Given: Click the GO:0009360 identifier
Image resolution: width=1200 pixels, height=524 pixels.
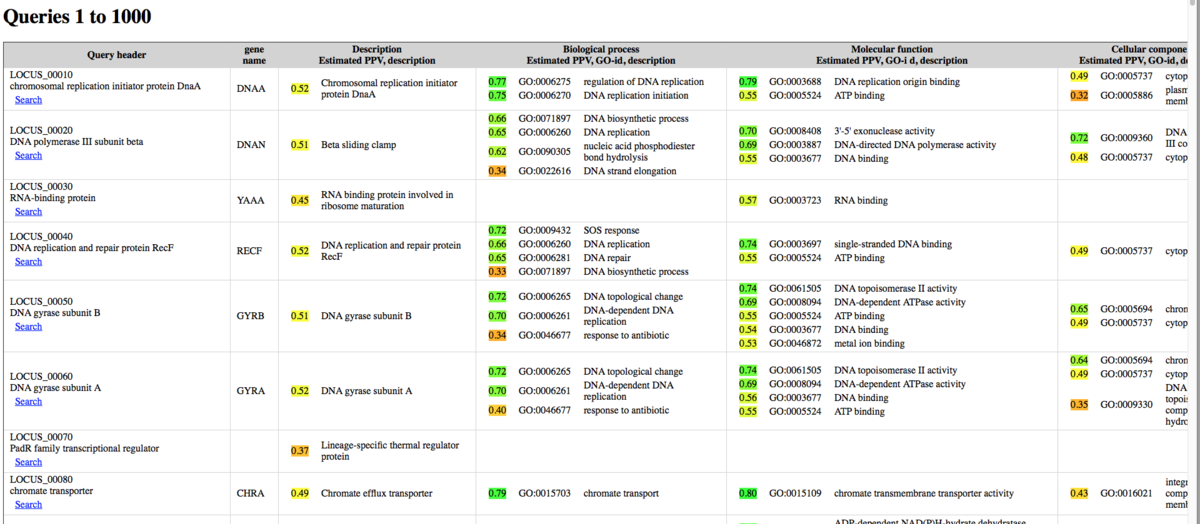Looking at the screenshot, I should pos(1126,138).
